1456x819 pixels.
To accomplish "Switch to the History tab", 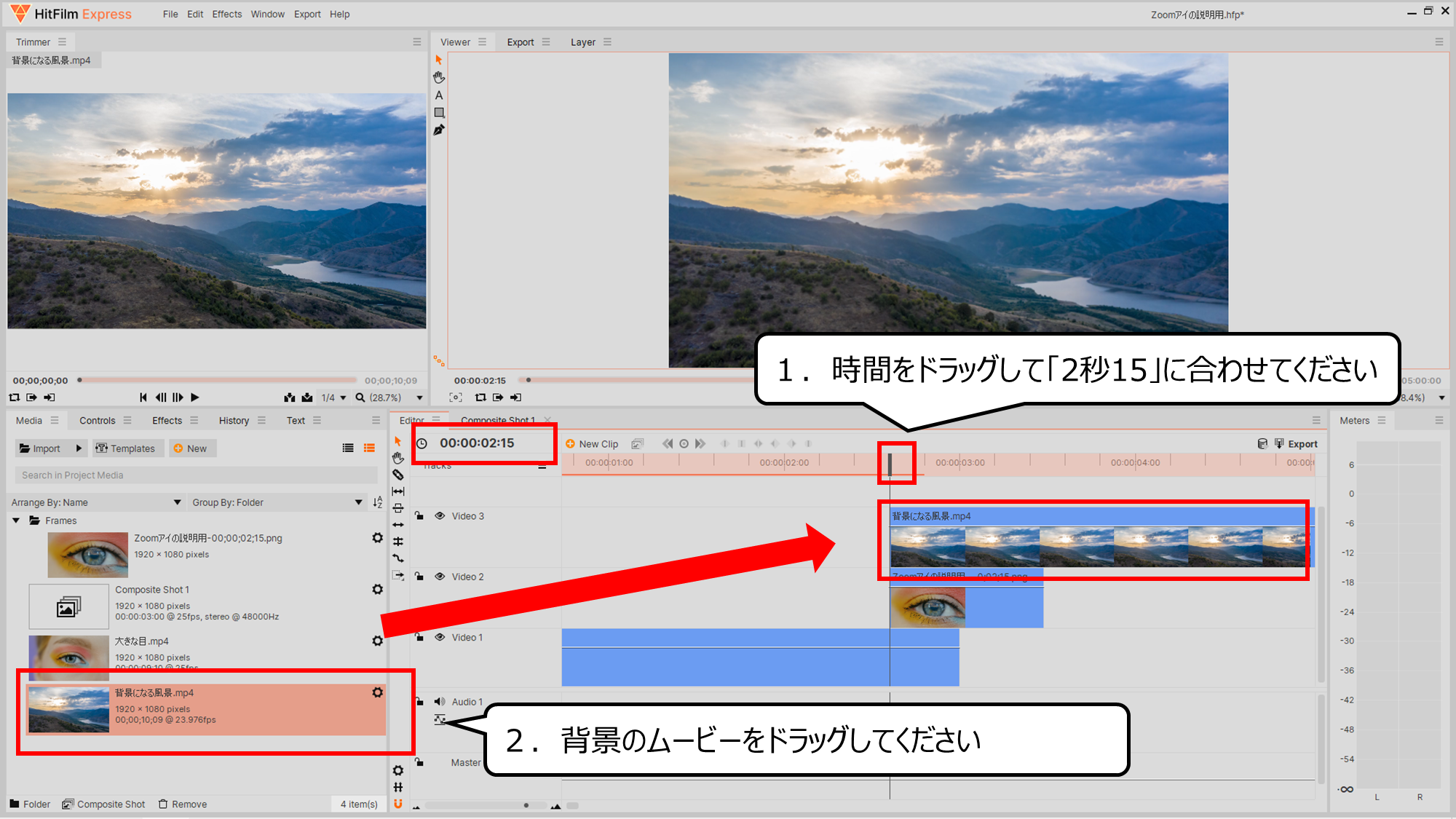I will [234, 421].
